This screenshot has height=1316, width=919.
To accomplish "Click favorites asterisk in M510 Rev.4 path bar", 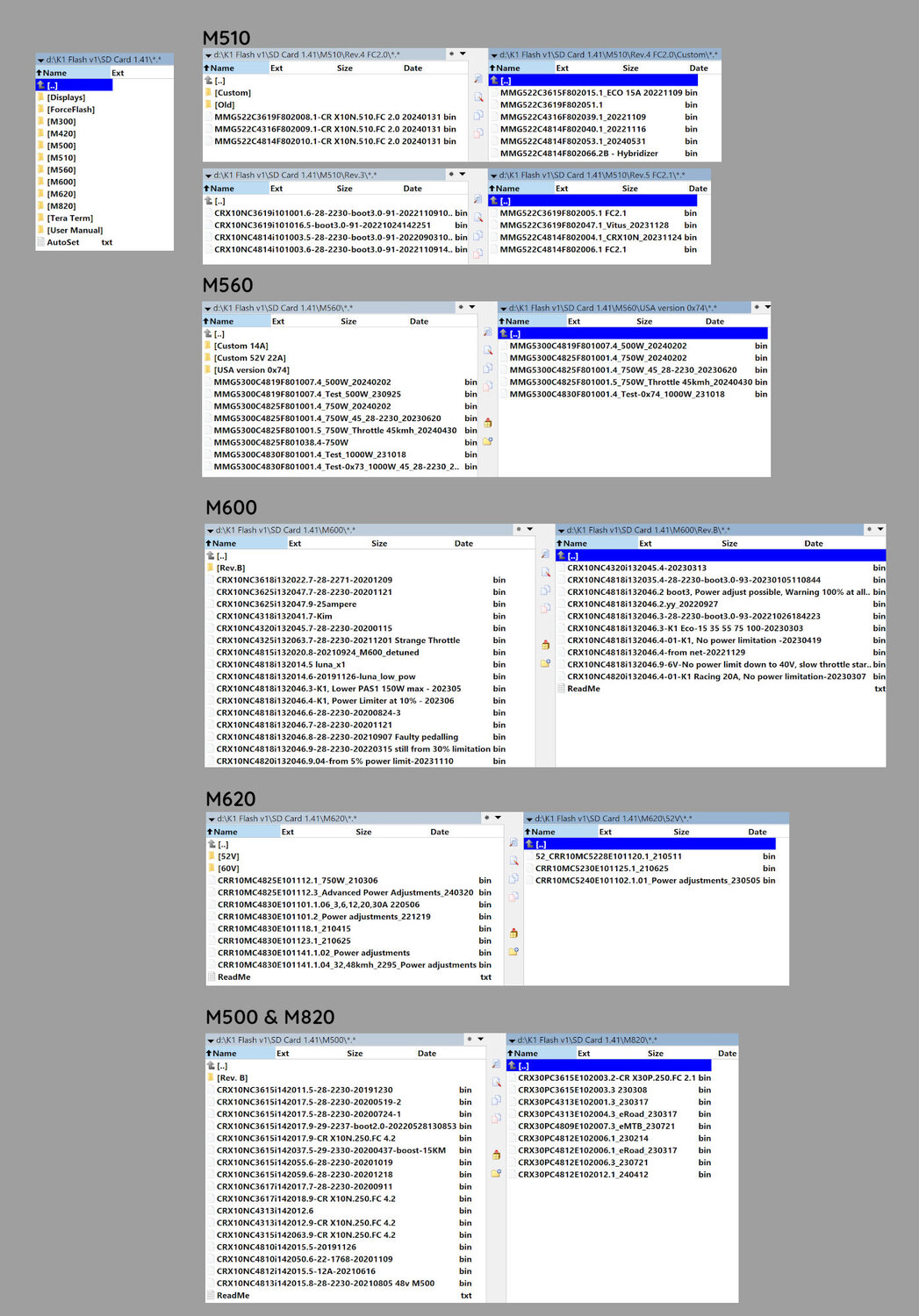I will pyautogui.click(x=451, y=54).
